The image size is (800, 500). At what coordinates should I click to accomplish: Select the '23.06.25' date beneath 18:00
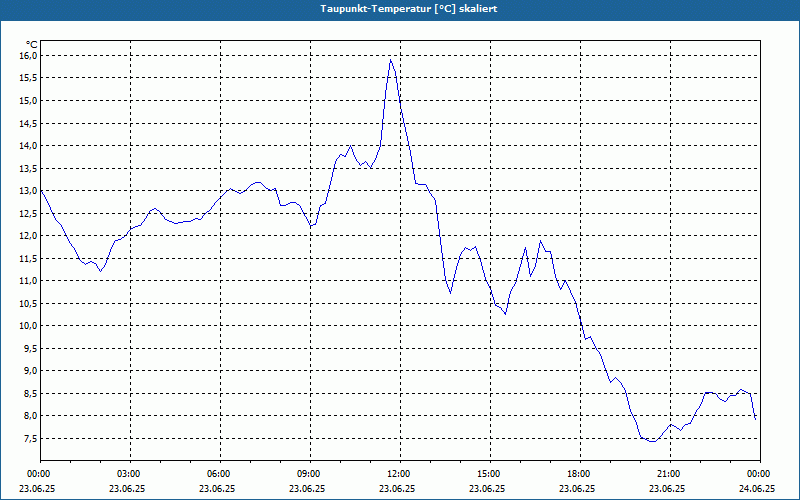click(x=577, y=488)
